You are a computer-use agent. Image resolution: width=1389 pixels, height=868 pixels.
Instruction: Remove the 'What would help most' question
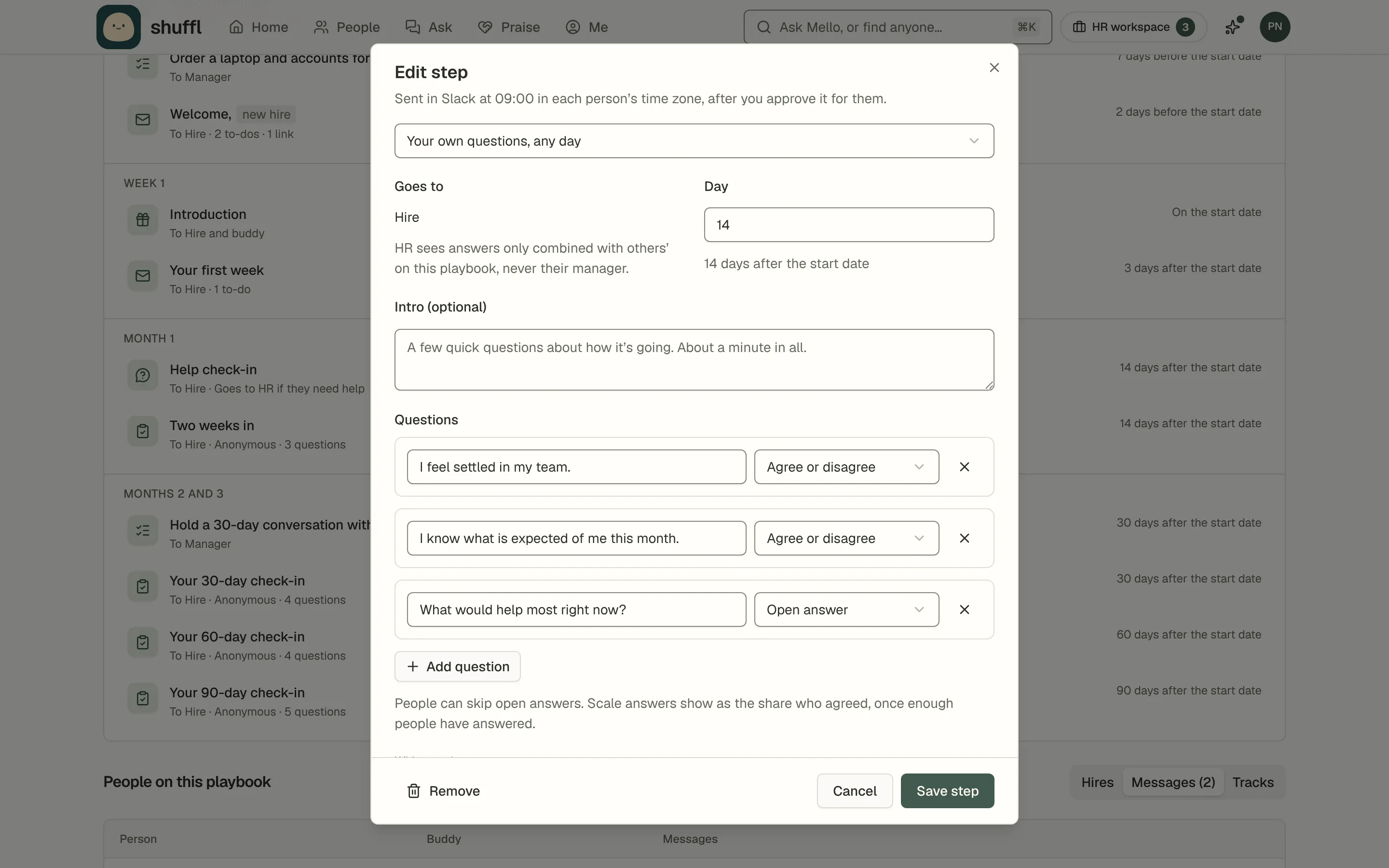(964, 609)
